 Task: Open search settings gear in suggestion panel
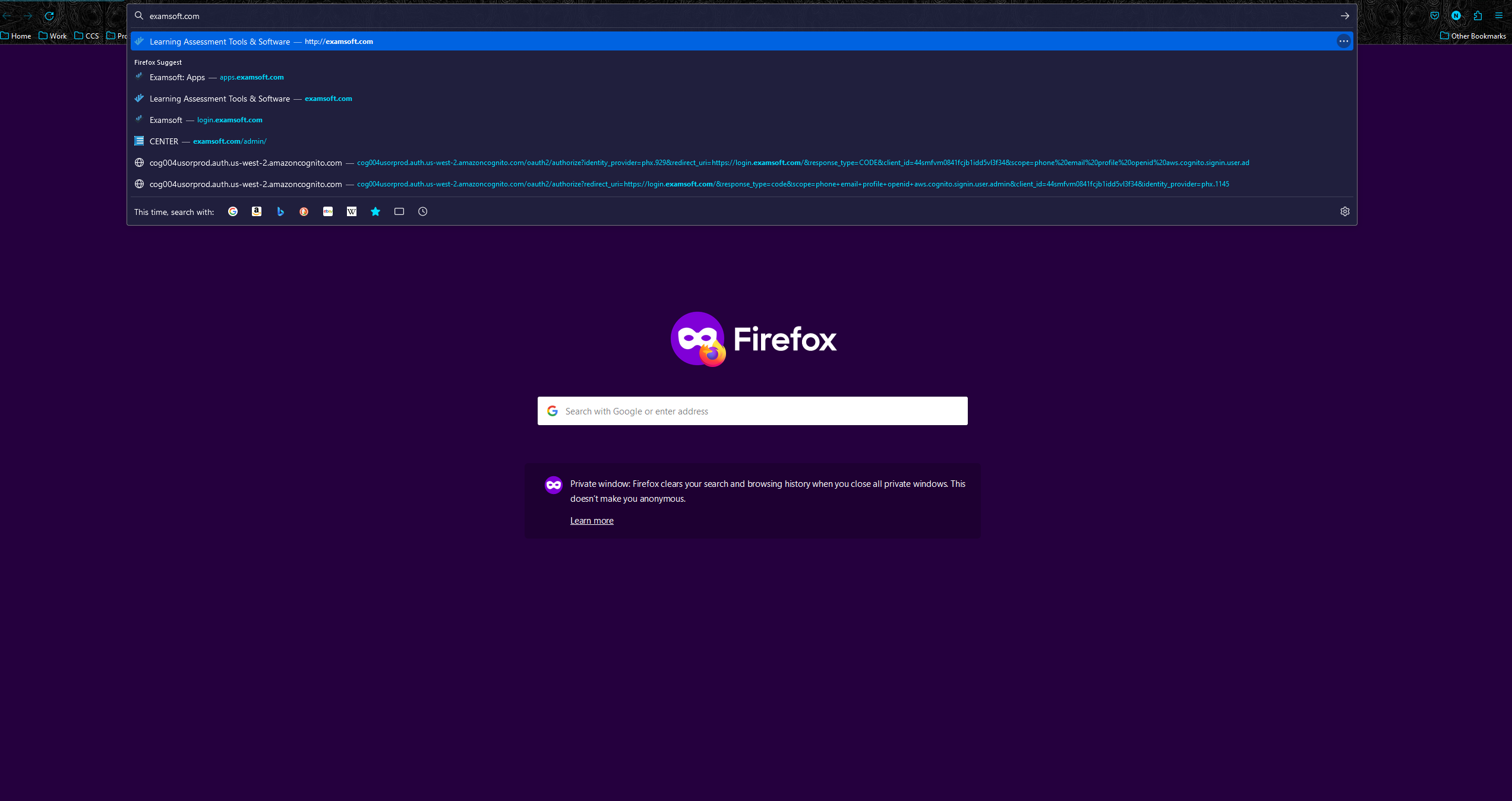pyautogui.click(x=1345, y=211)
